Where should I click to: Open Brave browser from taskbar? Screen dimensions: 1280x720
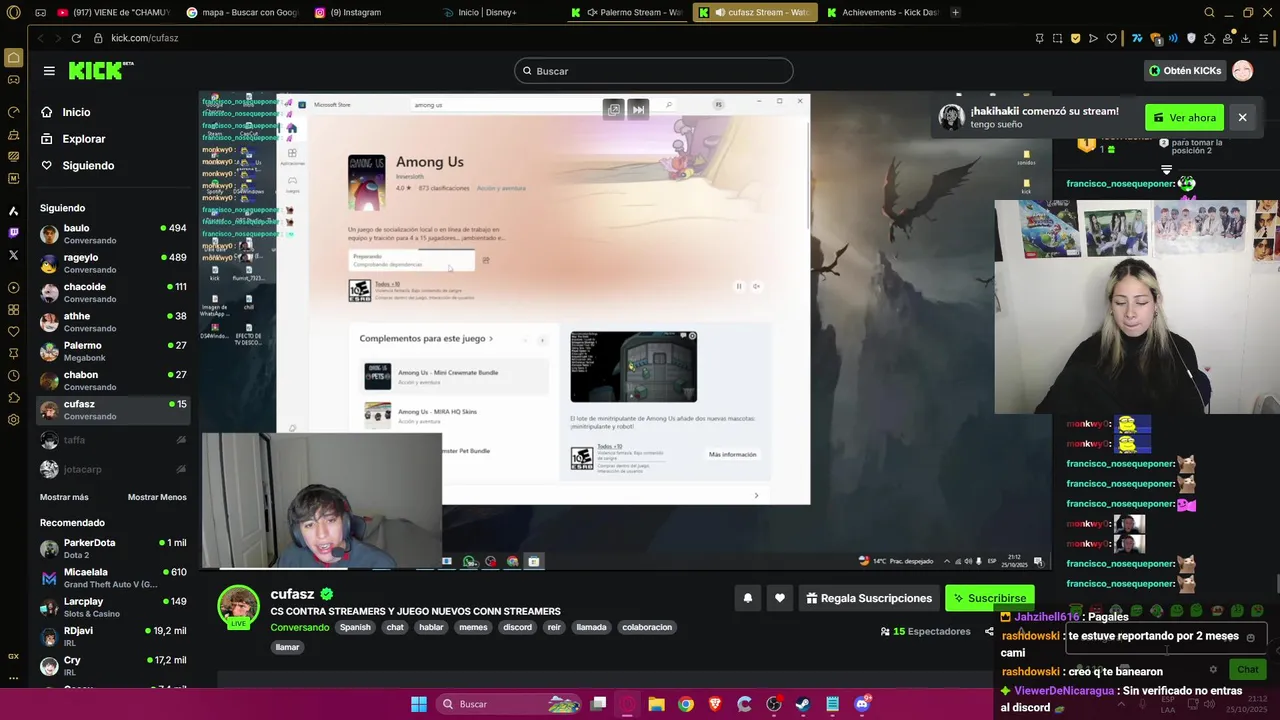point(715,704)
